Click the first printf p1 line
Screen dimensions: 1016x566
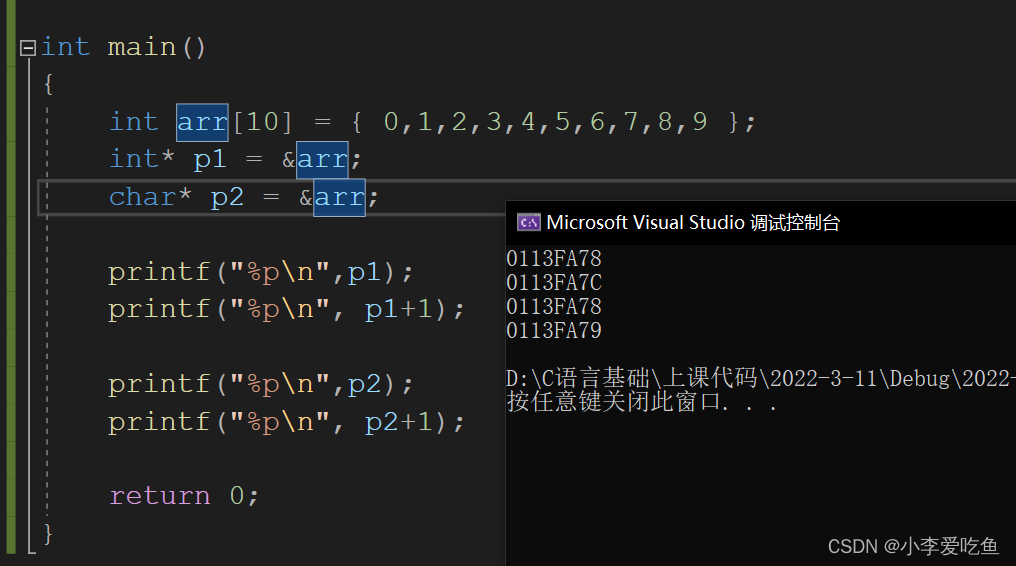pos(260,272)
